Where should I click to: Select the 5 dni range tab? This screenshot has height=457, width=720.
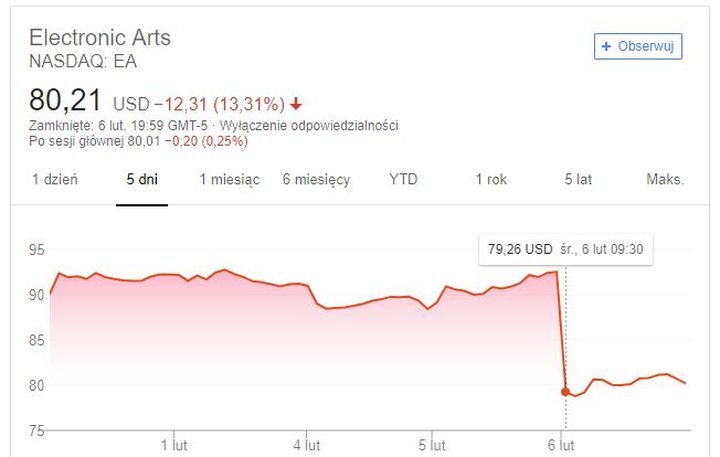point(142,180)
